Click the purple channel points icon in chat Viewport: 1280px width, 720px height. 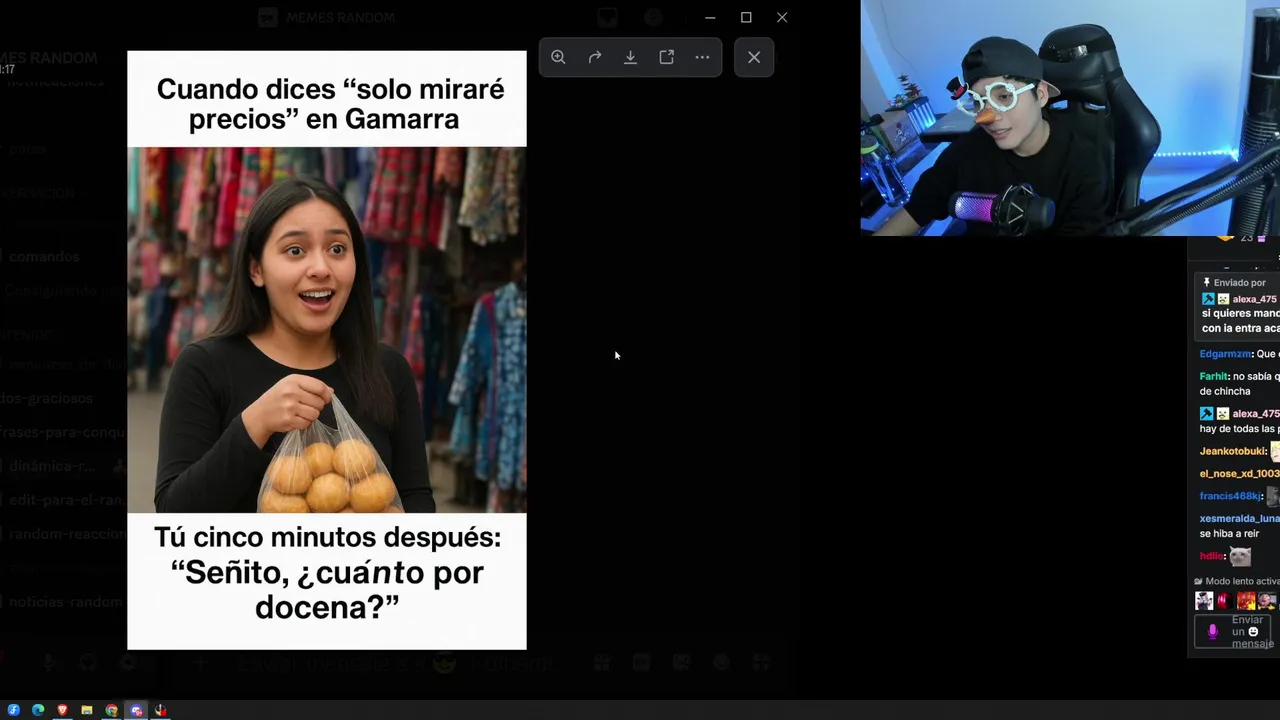(1213, 632)
